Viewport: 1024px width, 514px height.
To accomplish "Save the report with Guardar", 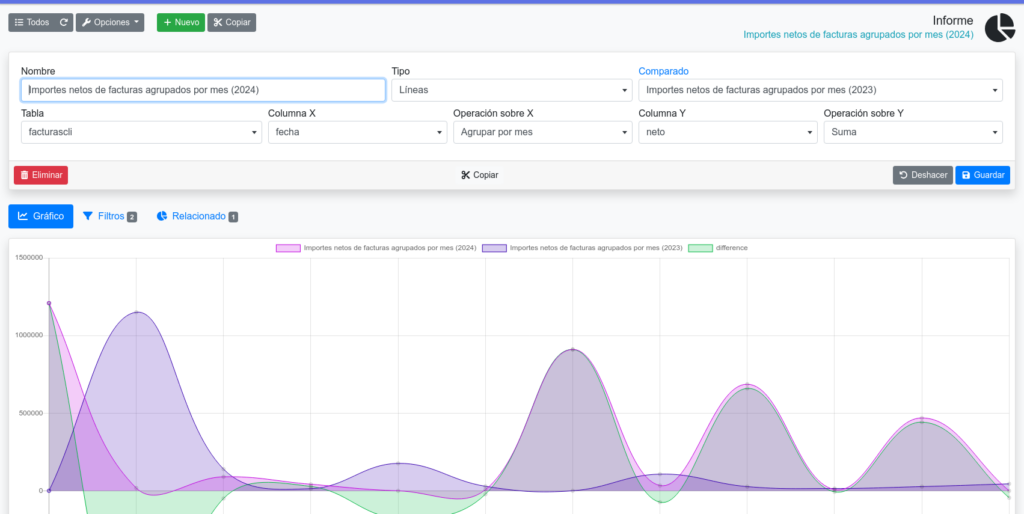I will pyautogui.click(x=982, y=175).
